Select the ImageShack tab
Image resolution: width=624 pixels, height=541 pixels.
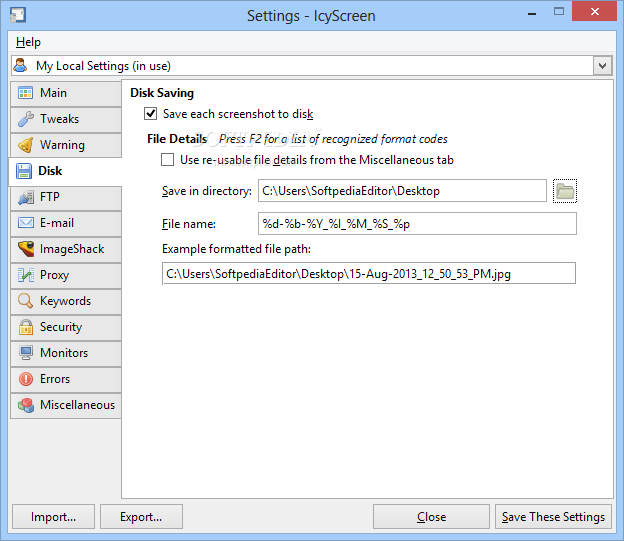click(66, 249)
